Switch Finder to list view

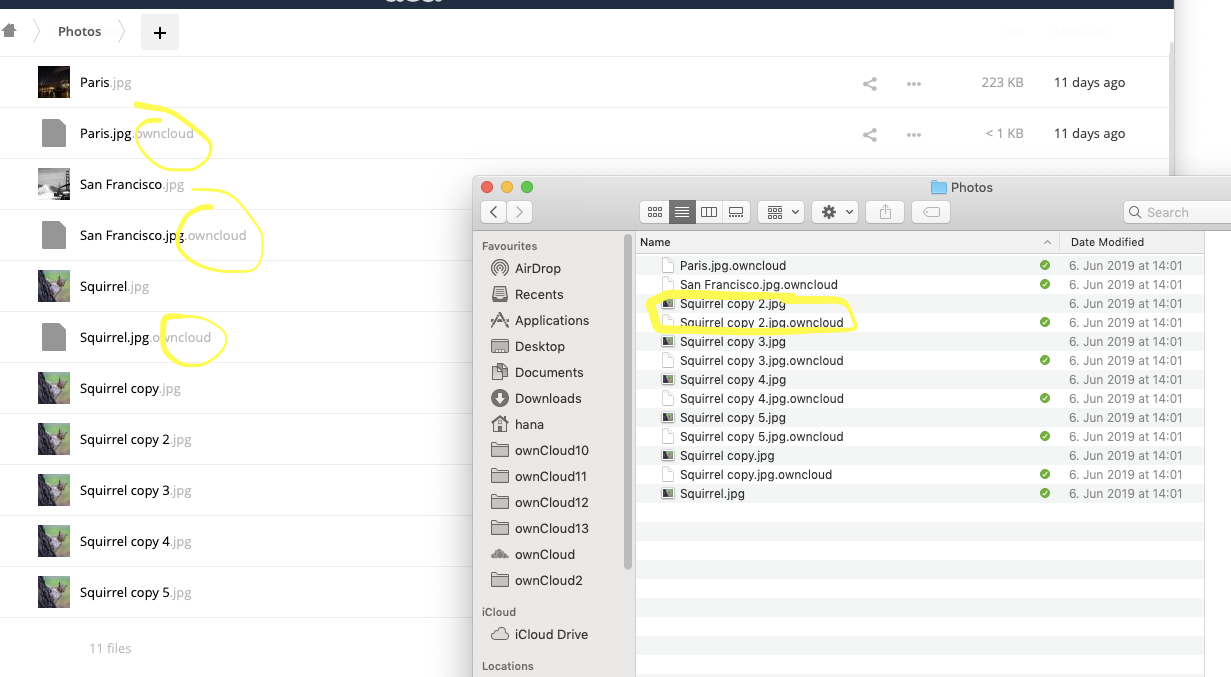pos(682,211)
